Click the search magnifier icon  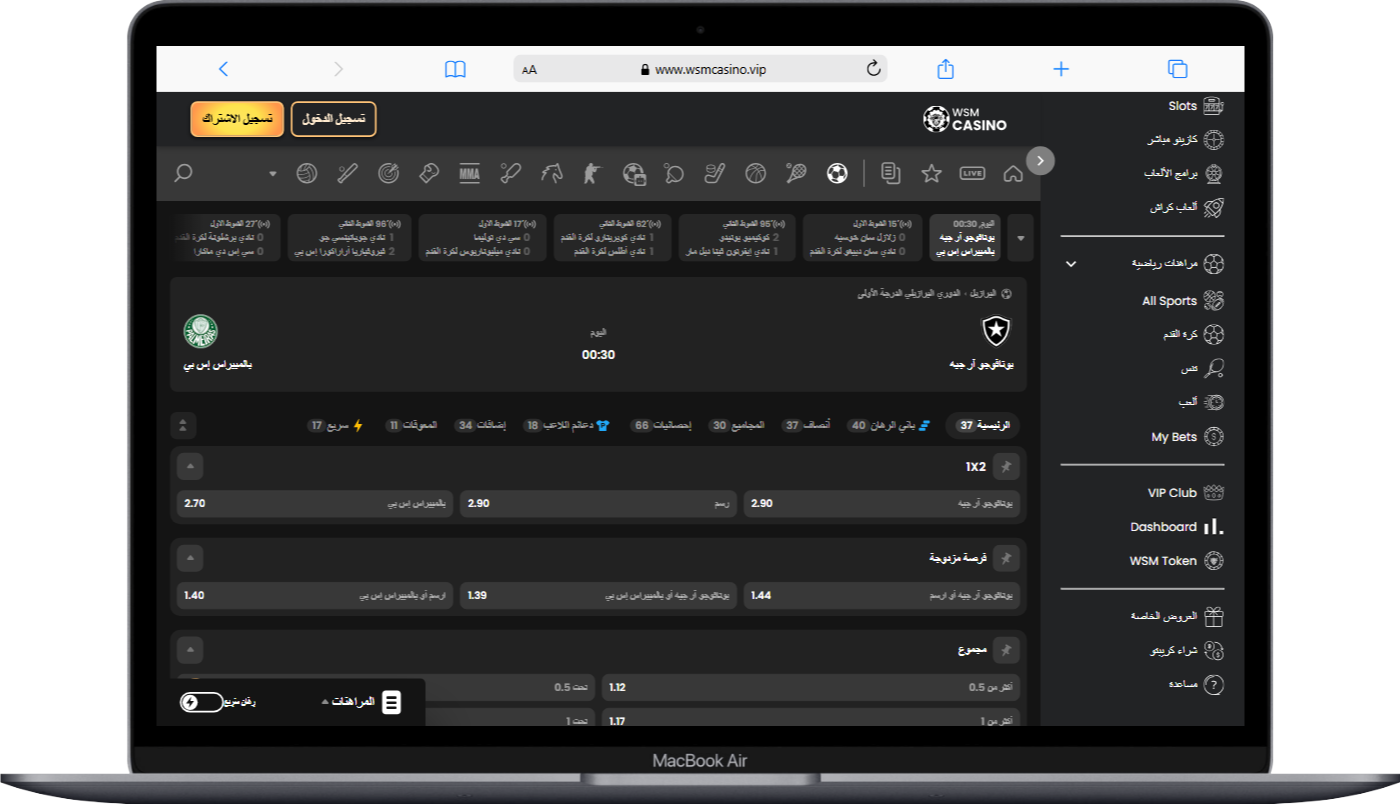(183, 173)
